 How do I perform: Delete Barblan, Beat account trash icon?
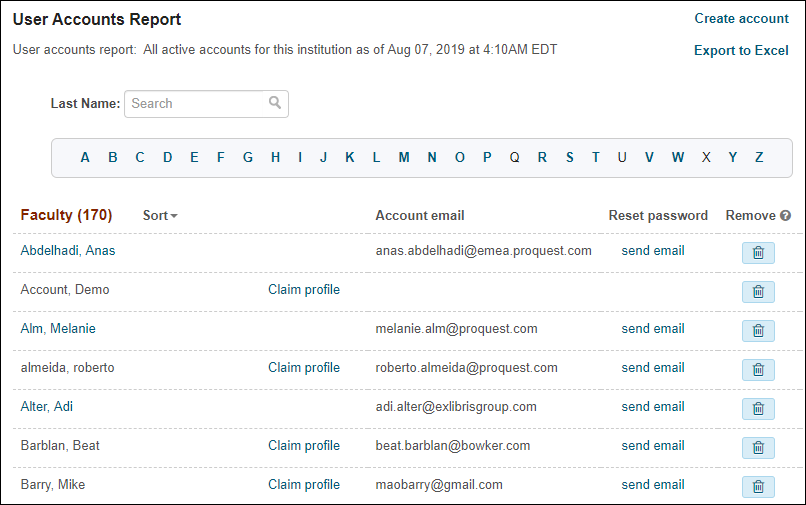point(758,448)
